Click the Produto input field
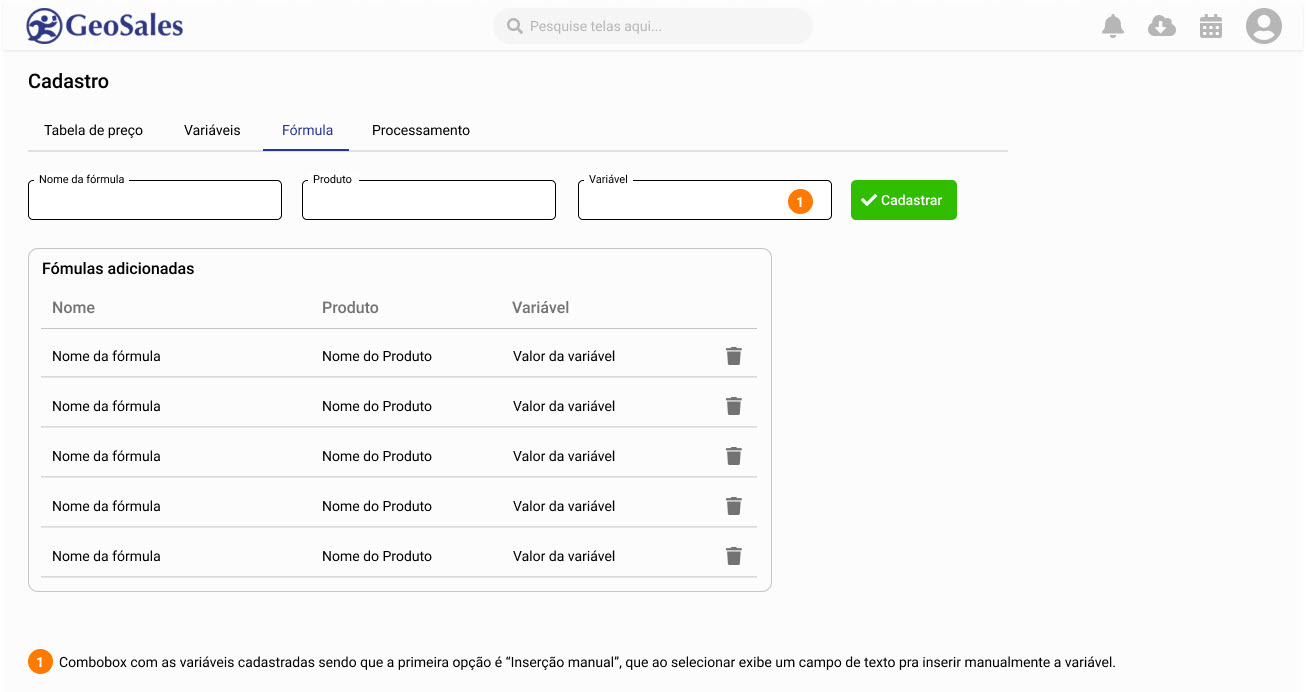1306x692 pixels. [428, 201]
